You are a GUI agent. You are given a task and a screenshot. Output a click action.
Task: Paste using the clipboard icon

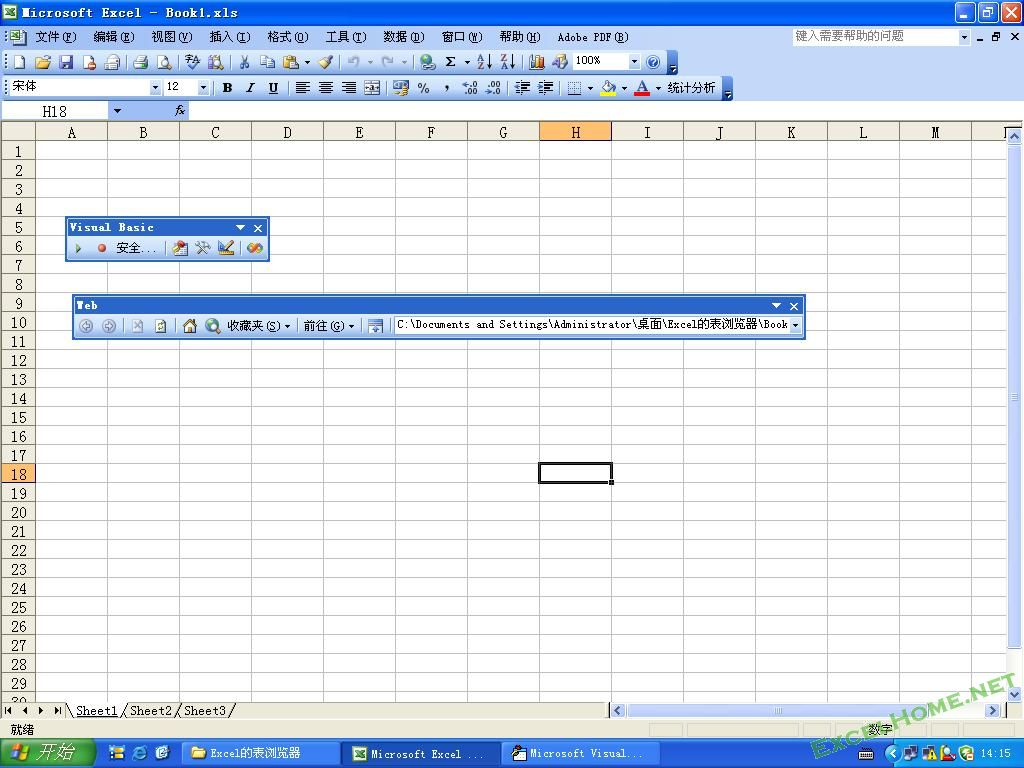tap(291, 62)
